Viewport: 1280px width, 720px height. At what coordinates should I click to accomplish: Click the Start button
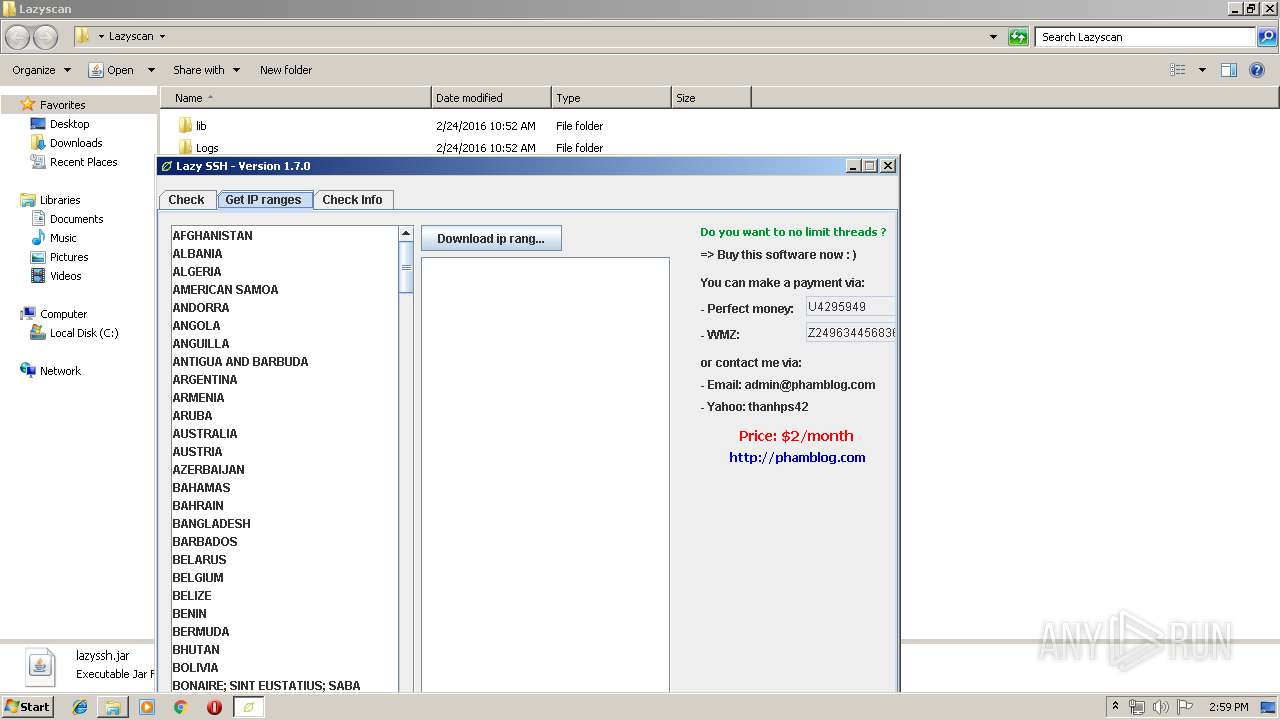[27, 707]
